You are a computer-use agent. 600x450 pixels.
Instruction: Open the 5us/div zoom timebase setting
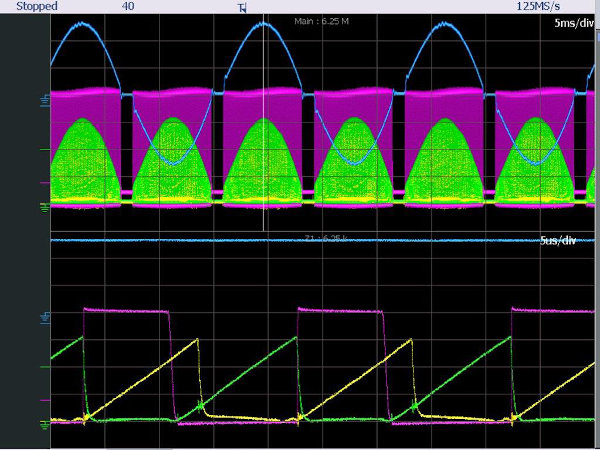pyautogui.click(x=573, y=241)
